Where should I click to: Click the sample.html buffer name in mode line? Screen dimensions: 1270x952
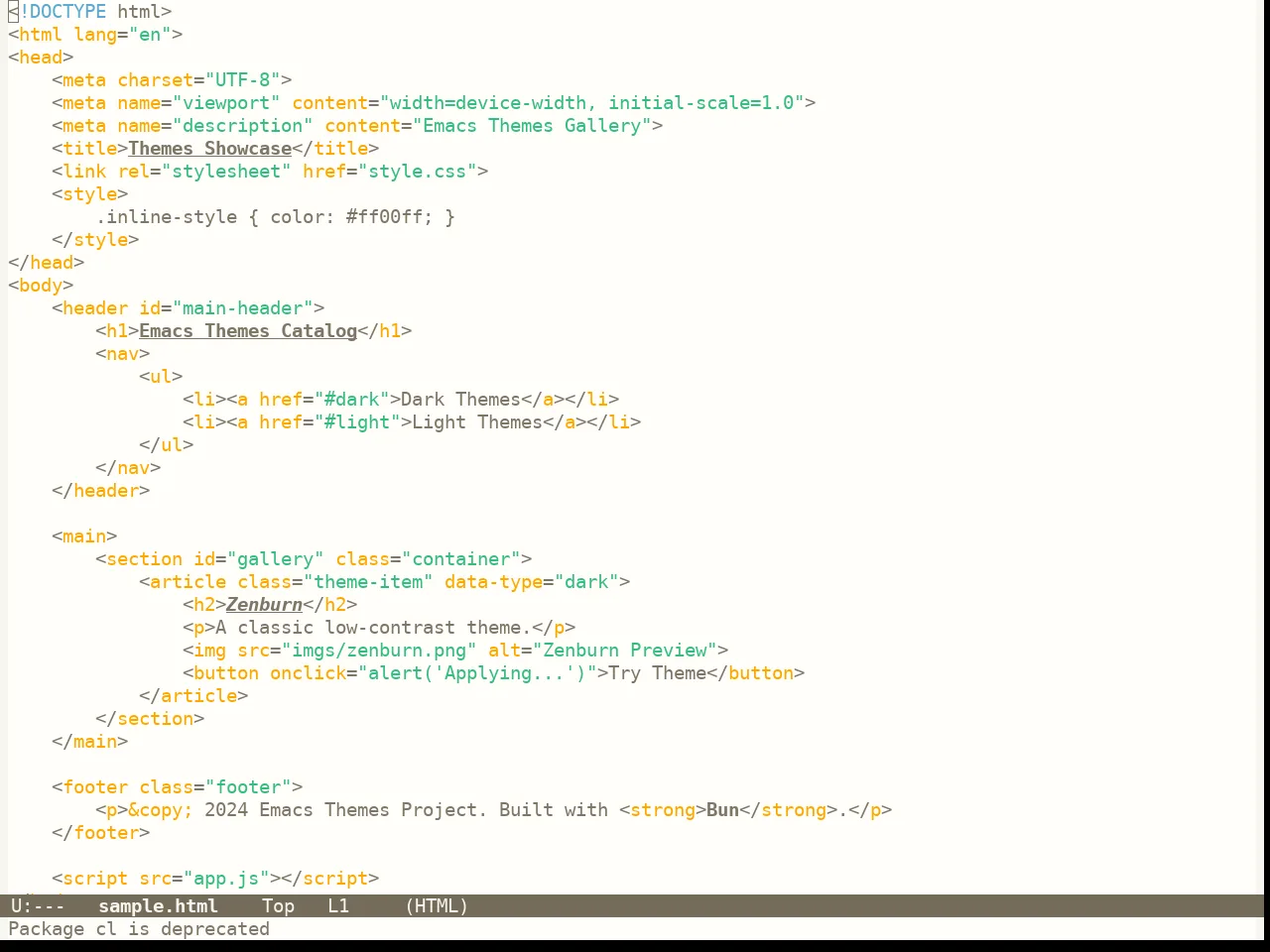(158, 905)
